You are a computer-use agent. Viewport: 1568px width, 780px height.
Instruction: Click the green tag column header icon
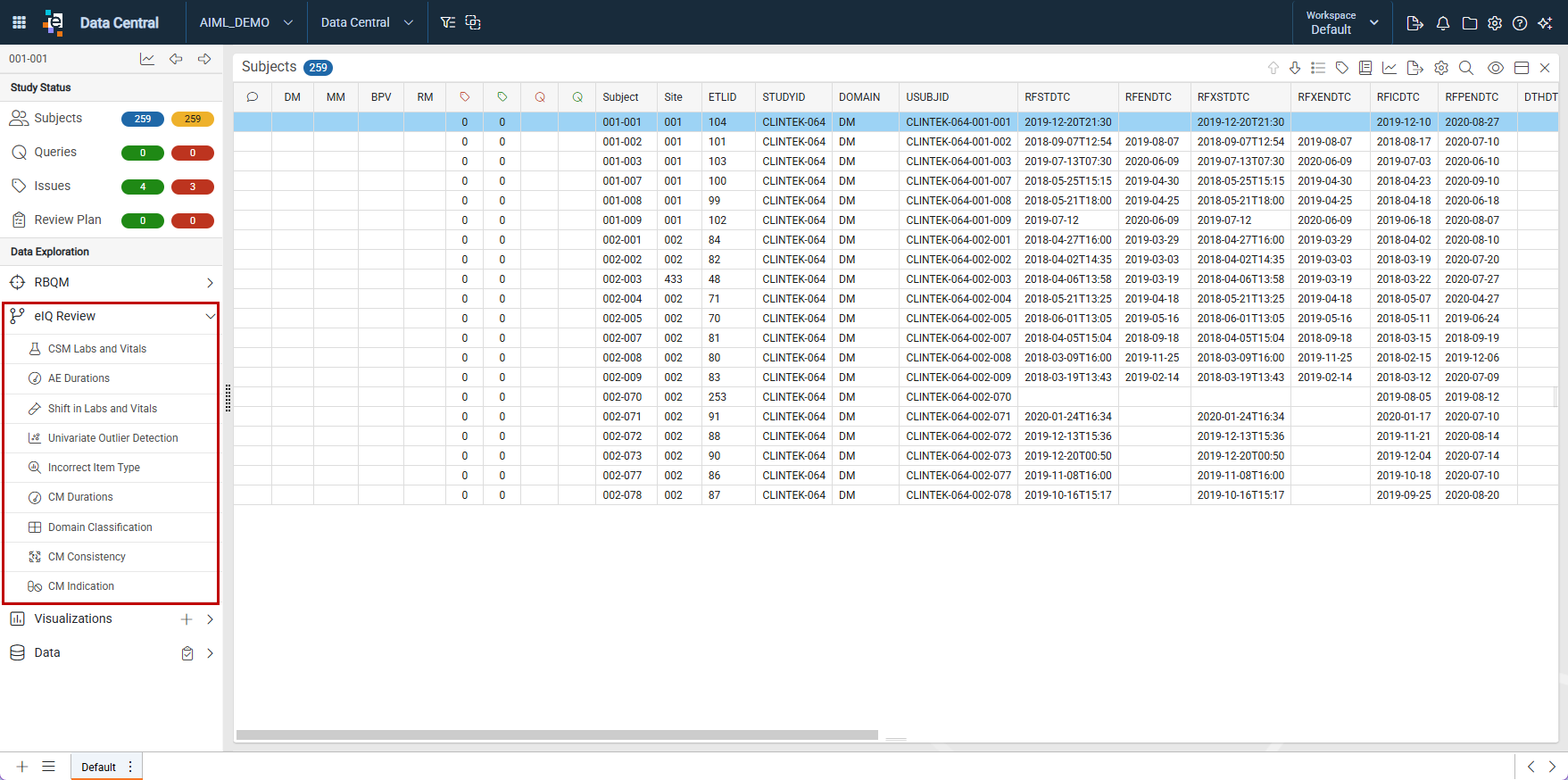tap(502, 97)
